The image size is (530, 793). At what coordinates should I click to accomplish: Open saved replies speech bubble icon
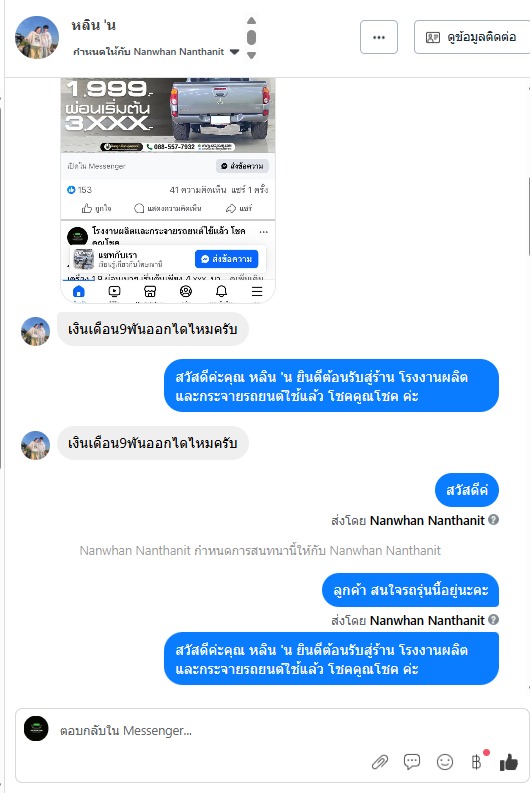point(412,762)
